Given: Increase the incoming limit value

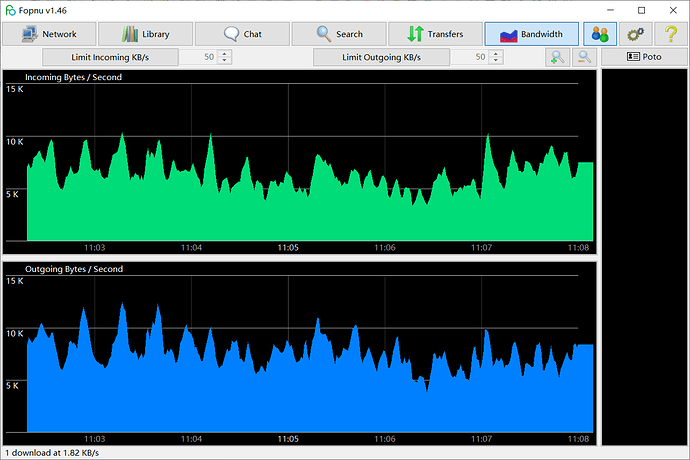Looking at the screenshot, I should coord(224,54).
